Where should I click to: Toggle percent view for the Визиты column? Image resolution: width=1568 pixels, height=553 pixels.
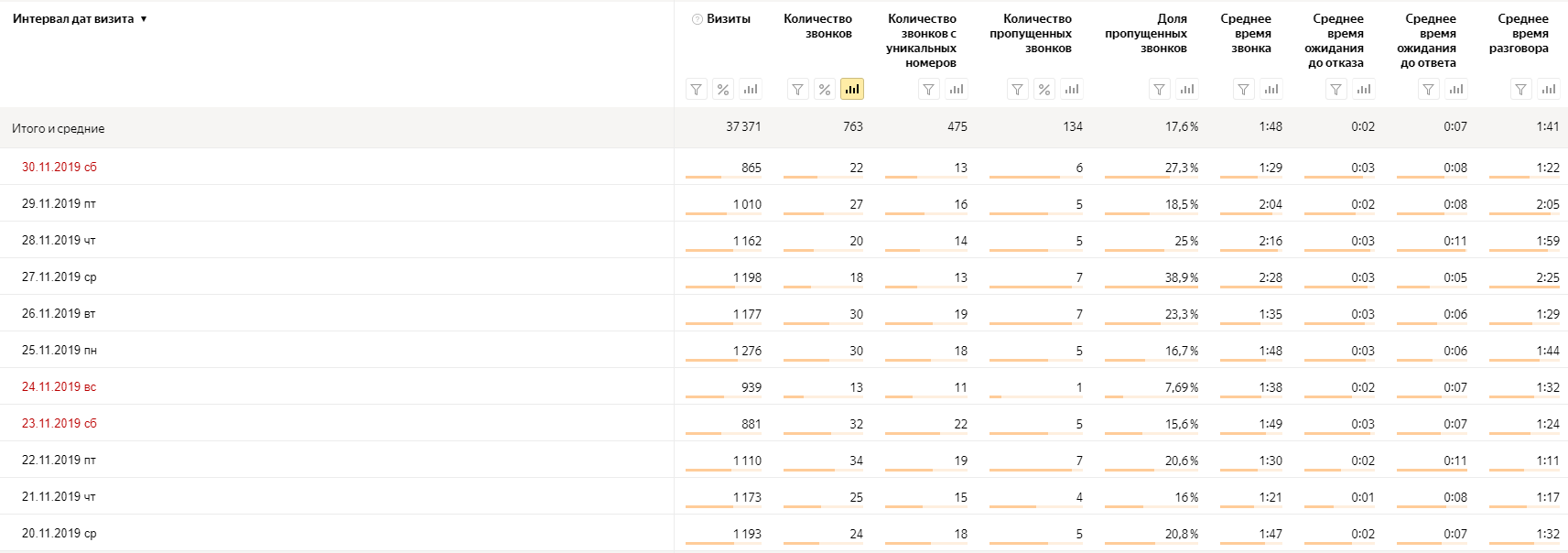723,89
